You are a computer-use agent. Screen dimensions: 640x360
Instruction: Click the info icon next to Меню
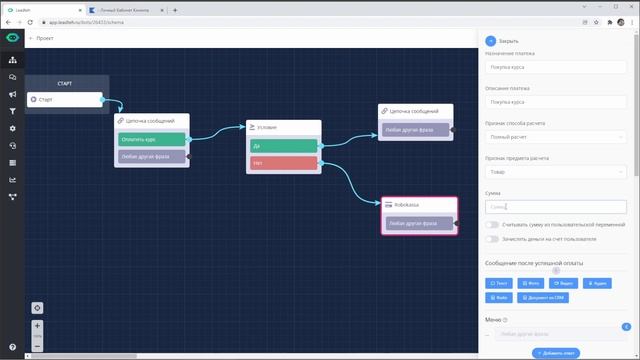tap(505, 320)
